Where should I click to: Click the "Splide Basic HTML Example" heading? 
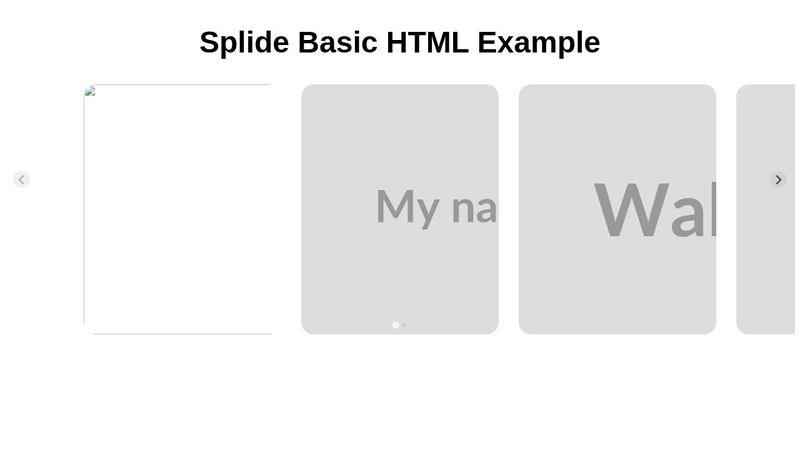coord(399,42)
